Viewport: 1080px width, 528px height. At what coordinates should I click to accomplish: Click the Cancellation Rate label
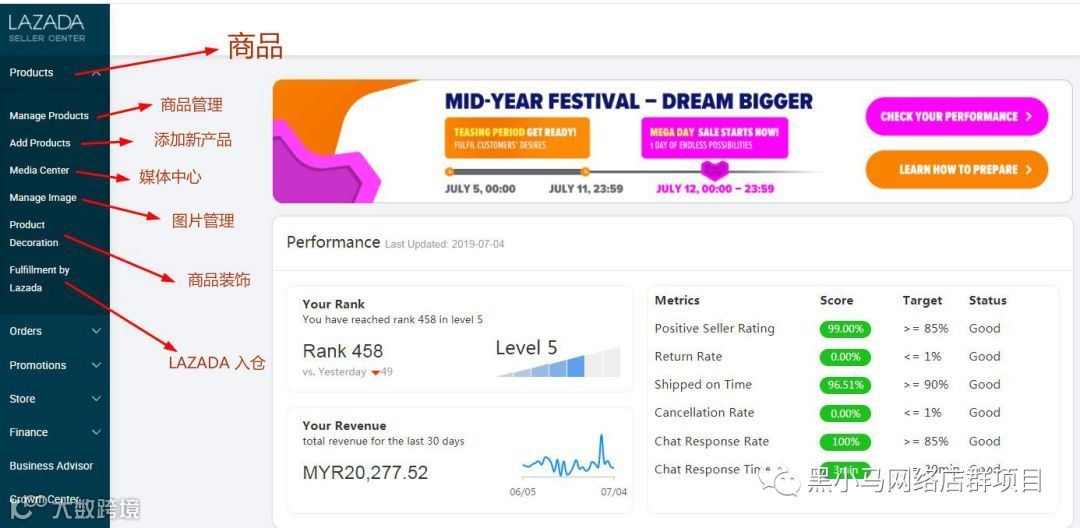704,412
